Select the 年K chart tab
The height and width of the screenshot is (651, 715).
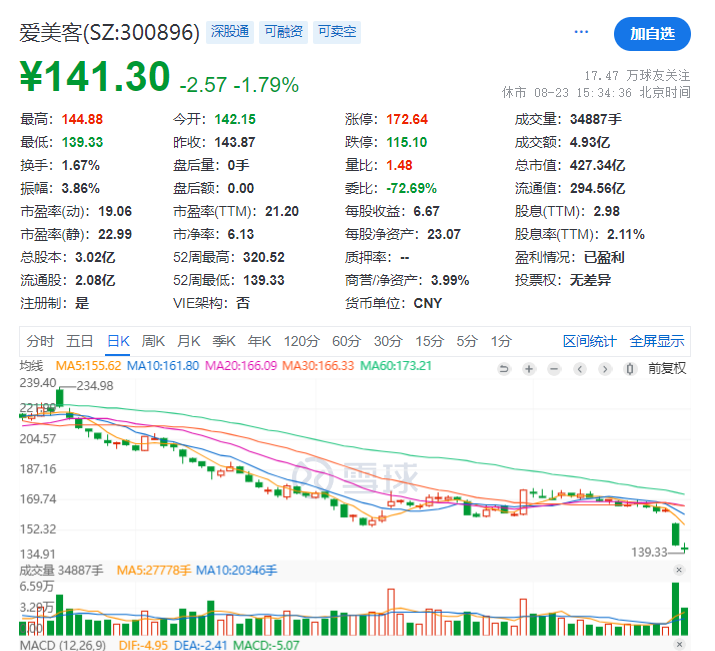tap(259, 341)
